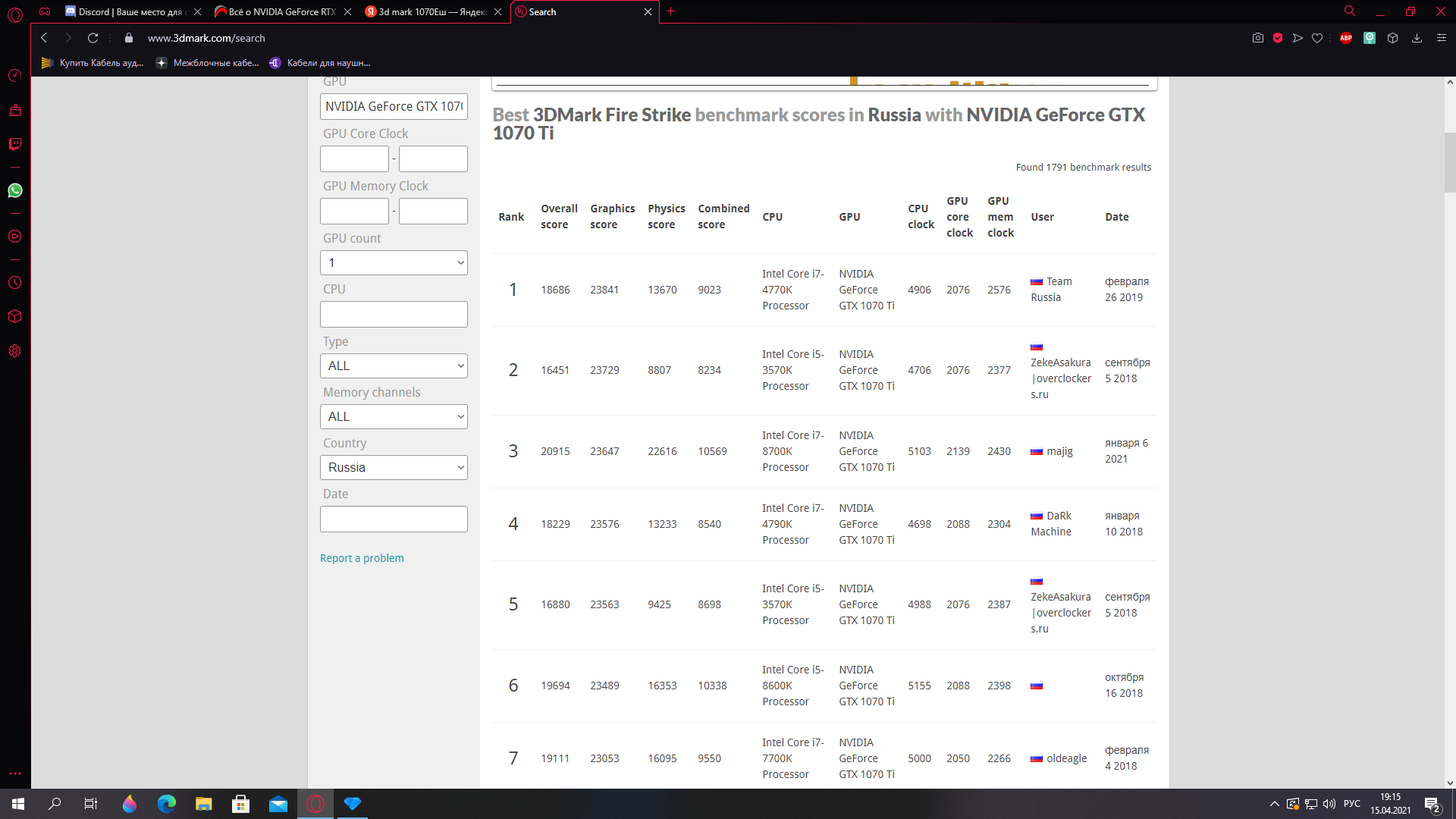Image resolution: width=1456 pixels, height=819 pixels.
Task: Open WhatsApp messenger in the sidebar
Action: (14, 190)
